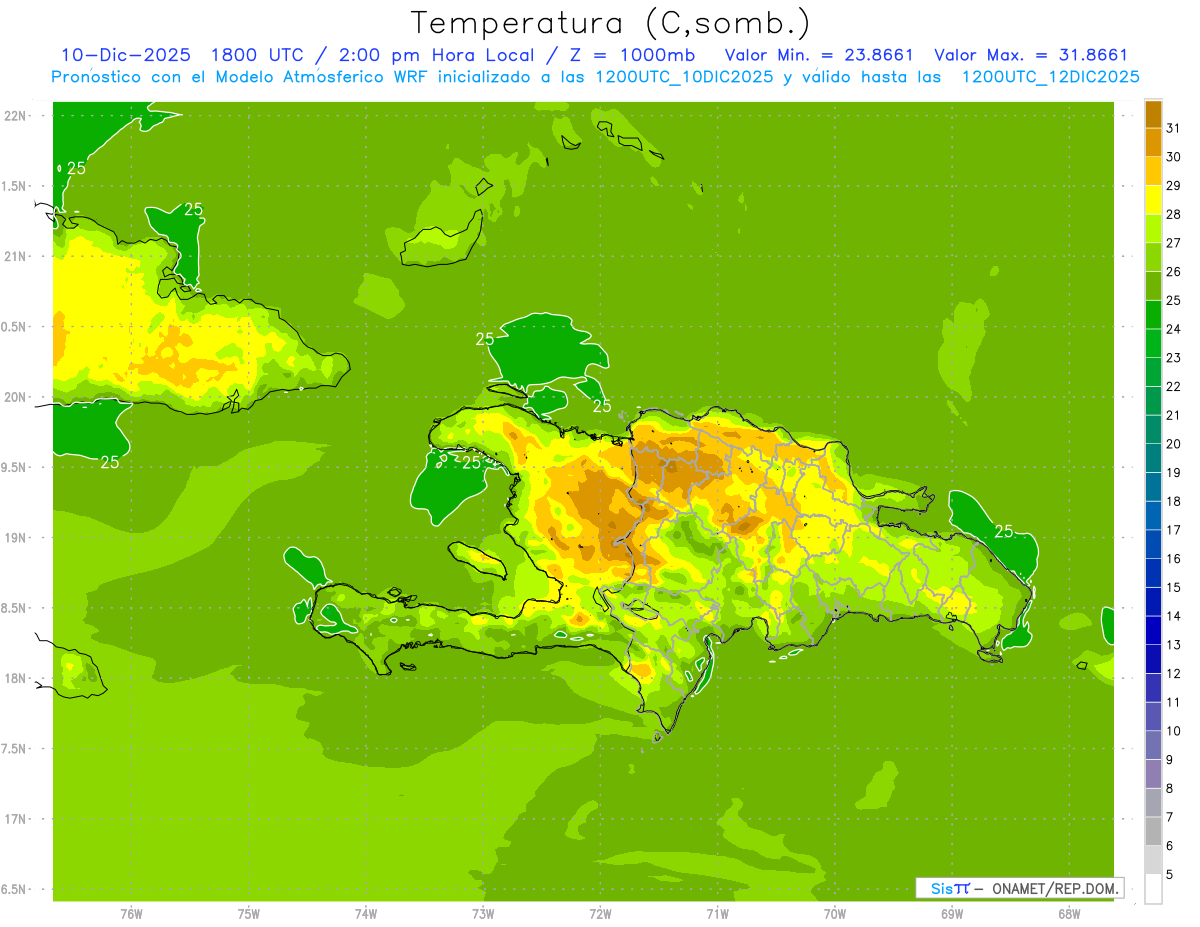Click the '19N' latitude axis label
Viewport: 1200px width, 927px height.
[16, 538]
